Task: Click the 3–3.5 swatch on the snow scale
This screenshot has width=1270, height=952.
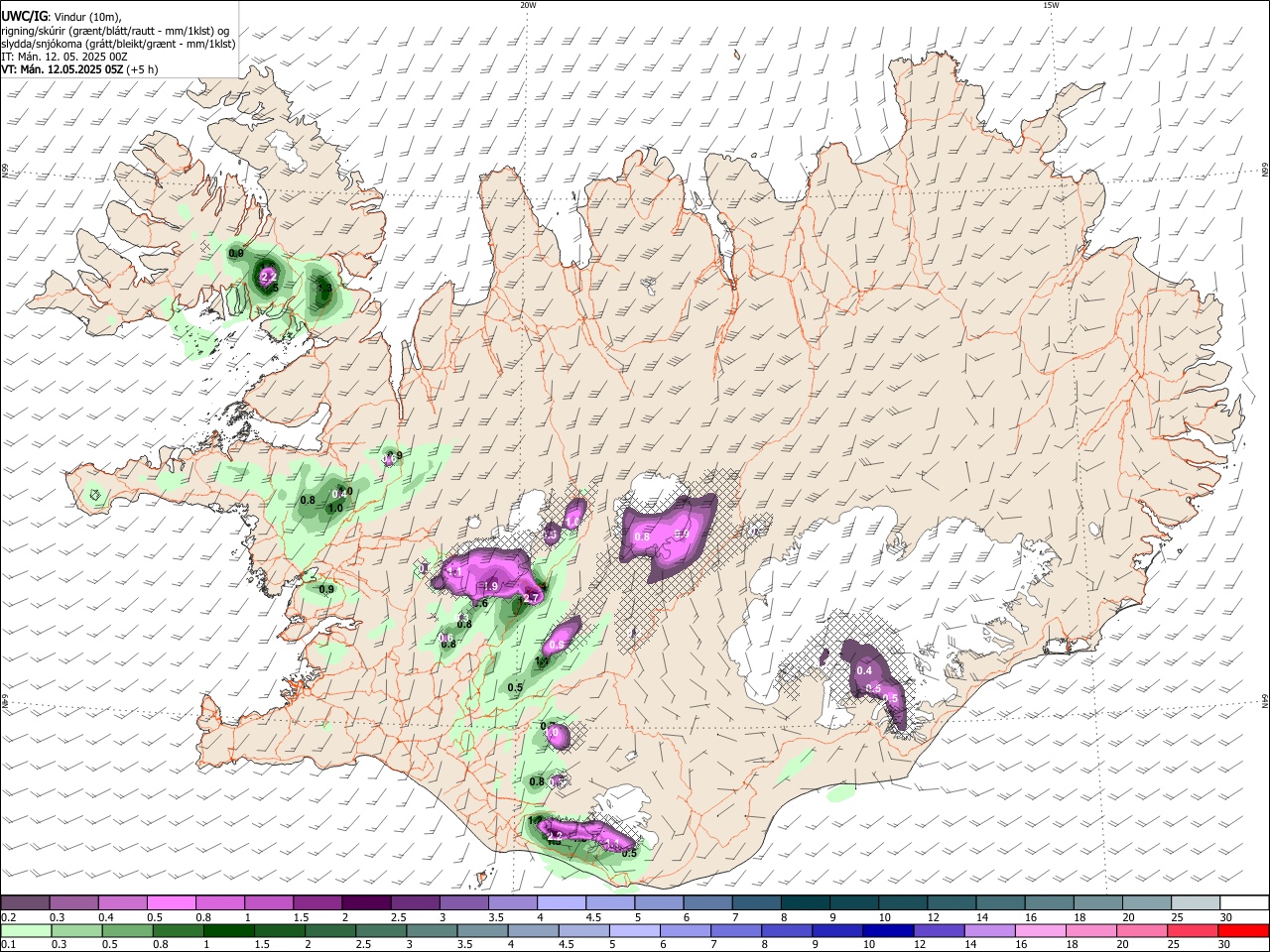Action: [x=462, y=902]
